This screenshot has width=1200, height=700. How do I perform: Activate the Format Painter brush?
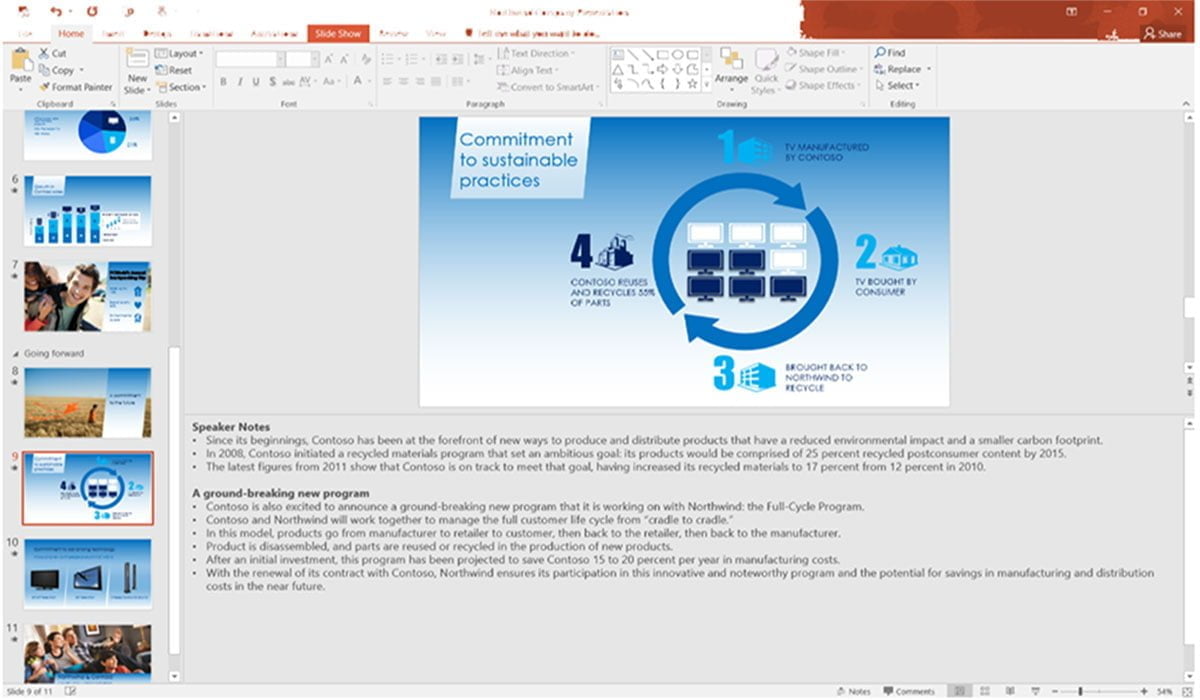[x=76, y=87]
